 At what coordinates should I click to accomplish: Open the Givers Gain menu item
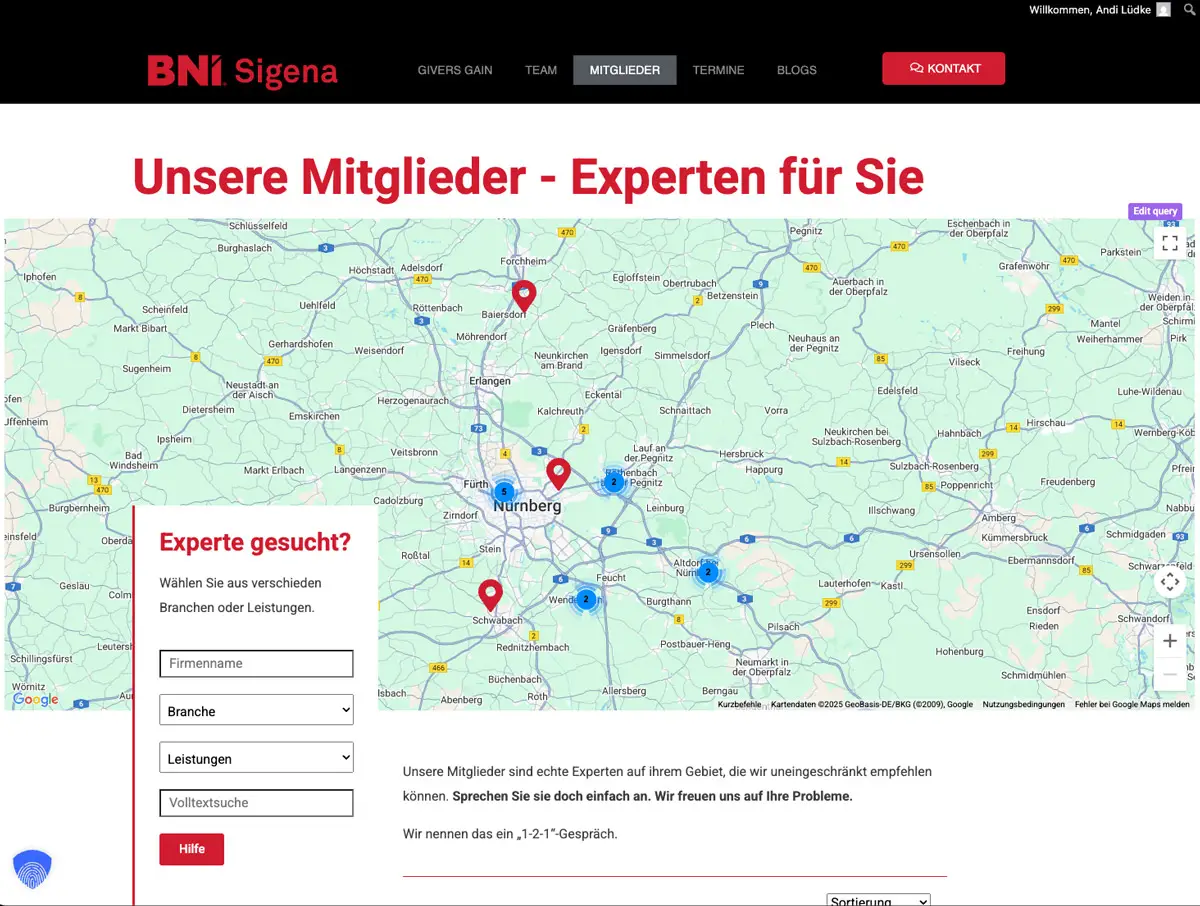click(x=455, y=70)
